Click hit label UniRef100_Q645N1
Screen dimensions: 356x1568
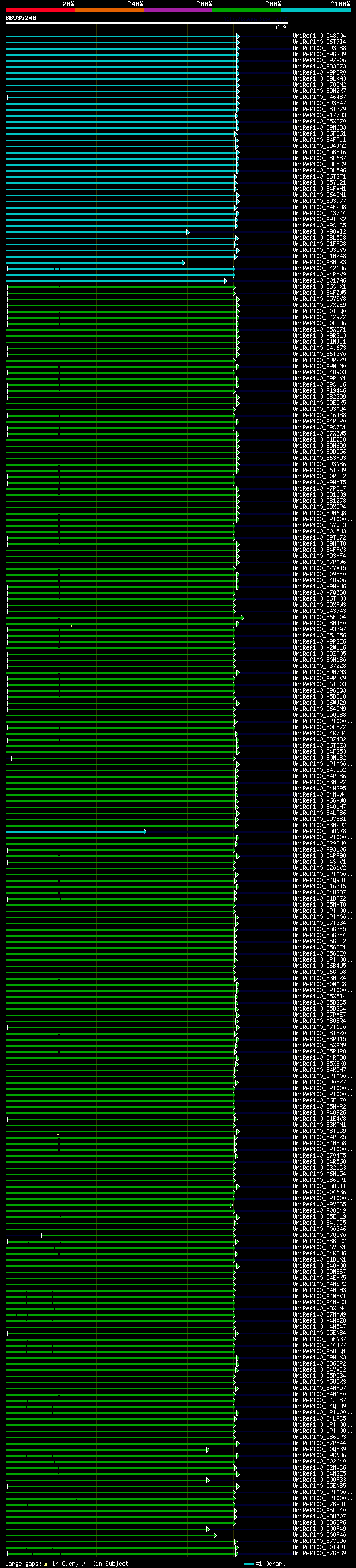(319, 195)
